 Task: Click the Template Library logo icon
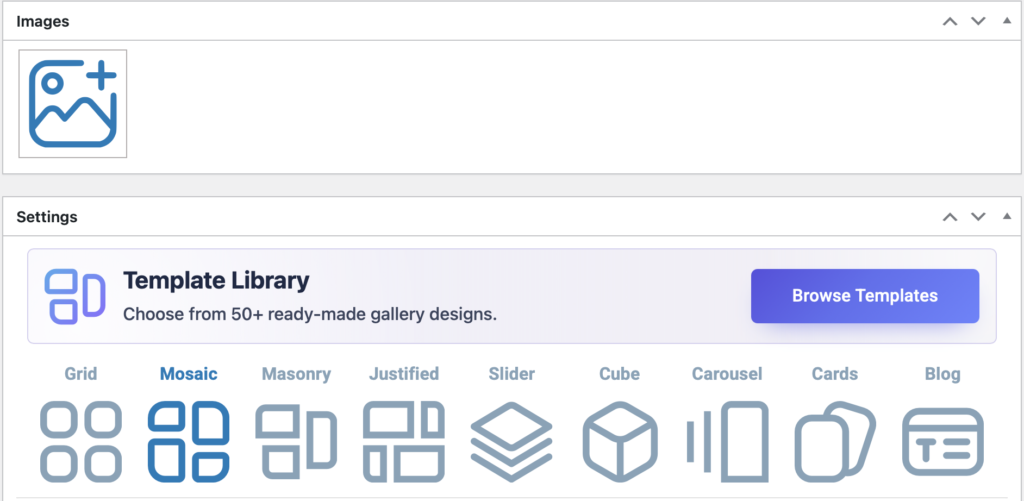pos(75,296)
